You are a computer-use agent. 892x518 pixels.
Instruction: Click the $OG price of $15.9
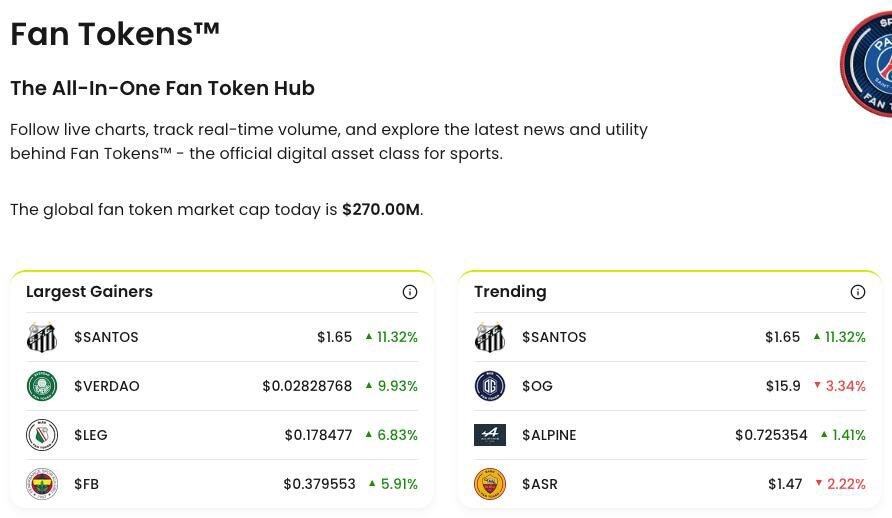(x=783, y=386)
